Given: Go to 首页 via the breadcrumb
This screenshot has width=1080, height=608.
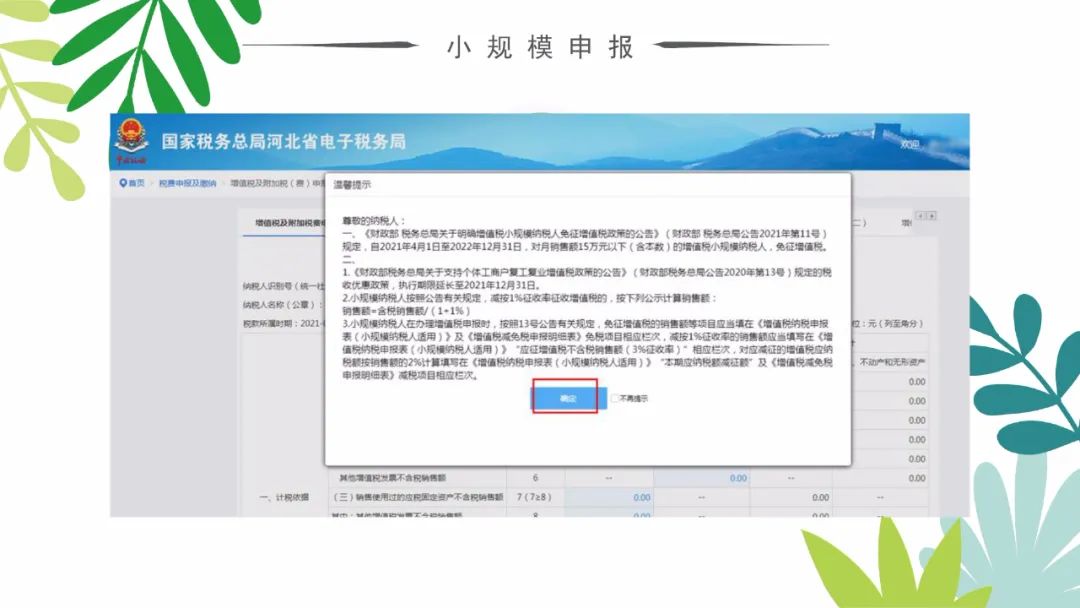Looking at the screenshot, I should point(136,183).
